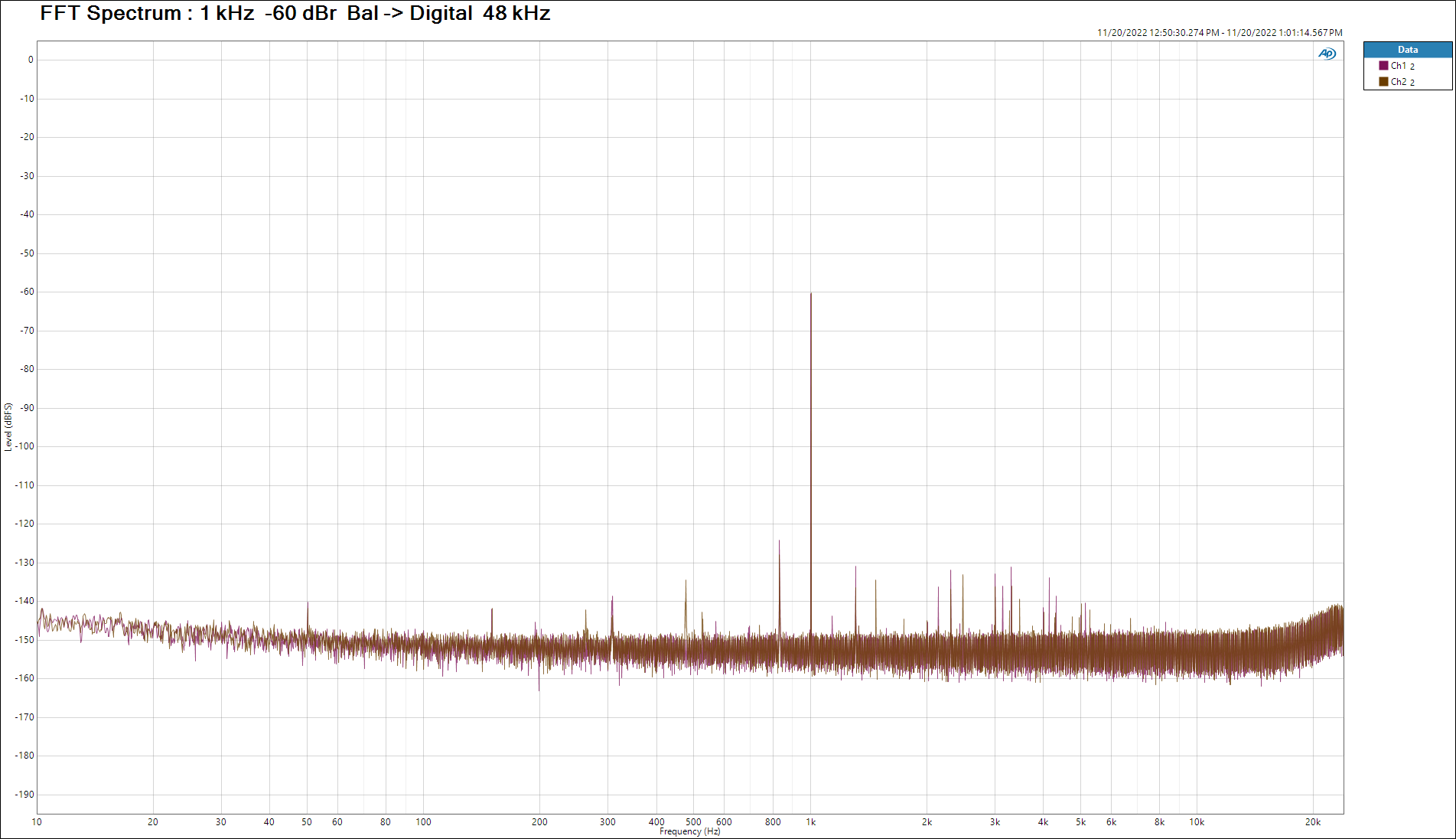Click the Ch1 legend label
The width and height of the screenshot is (1456, 839).
(x=1399, y=66)
